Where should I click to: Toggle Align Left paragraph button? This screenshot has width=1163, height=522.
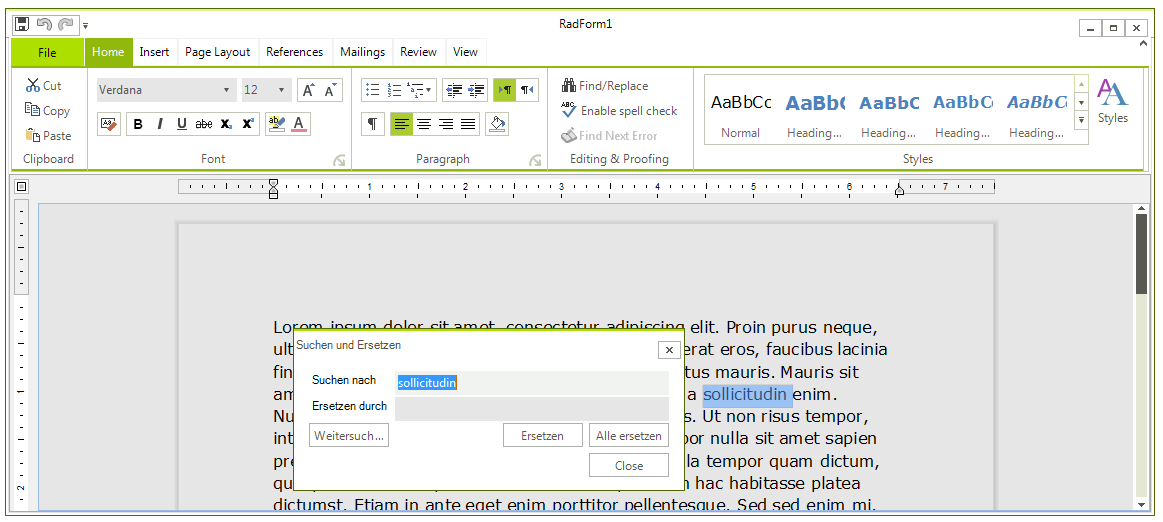point(402,125)
